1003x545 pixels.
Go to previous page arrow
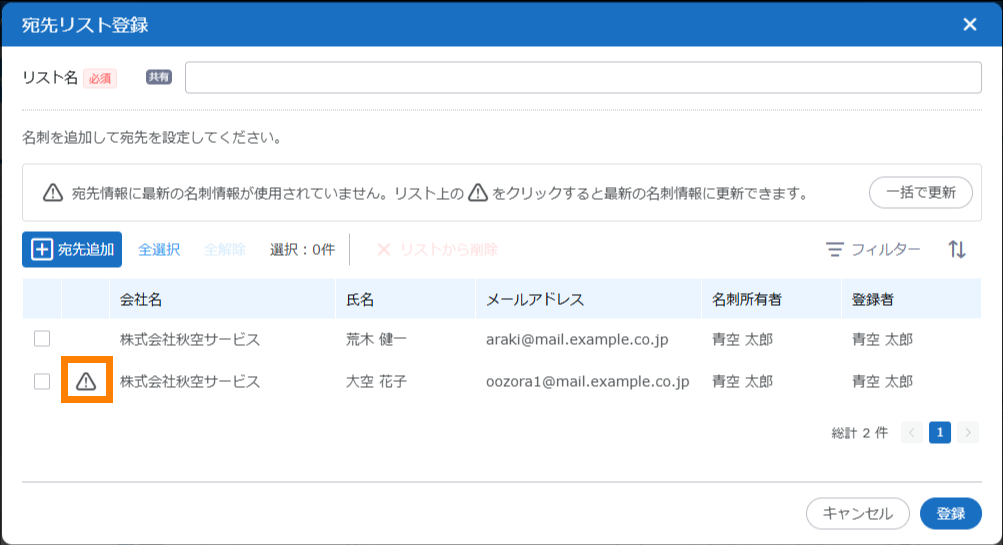911,432
